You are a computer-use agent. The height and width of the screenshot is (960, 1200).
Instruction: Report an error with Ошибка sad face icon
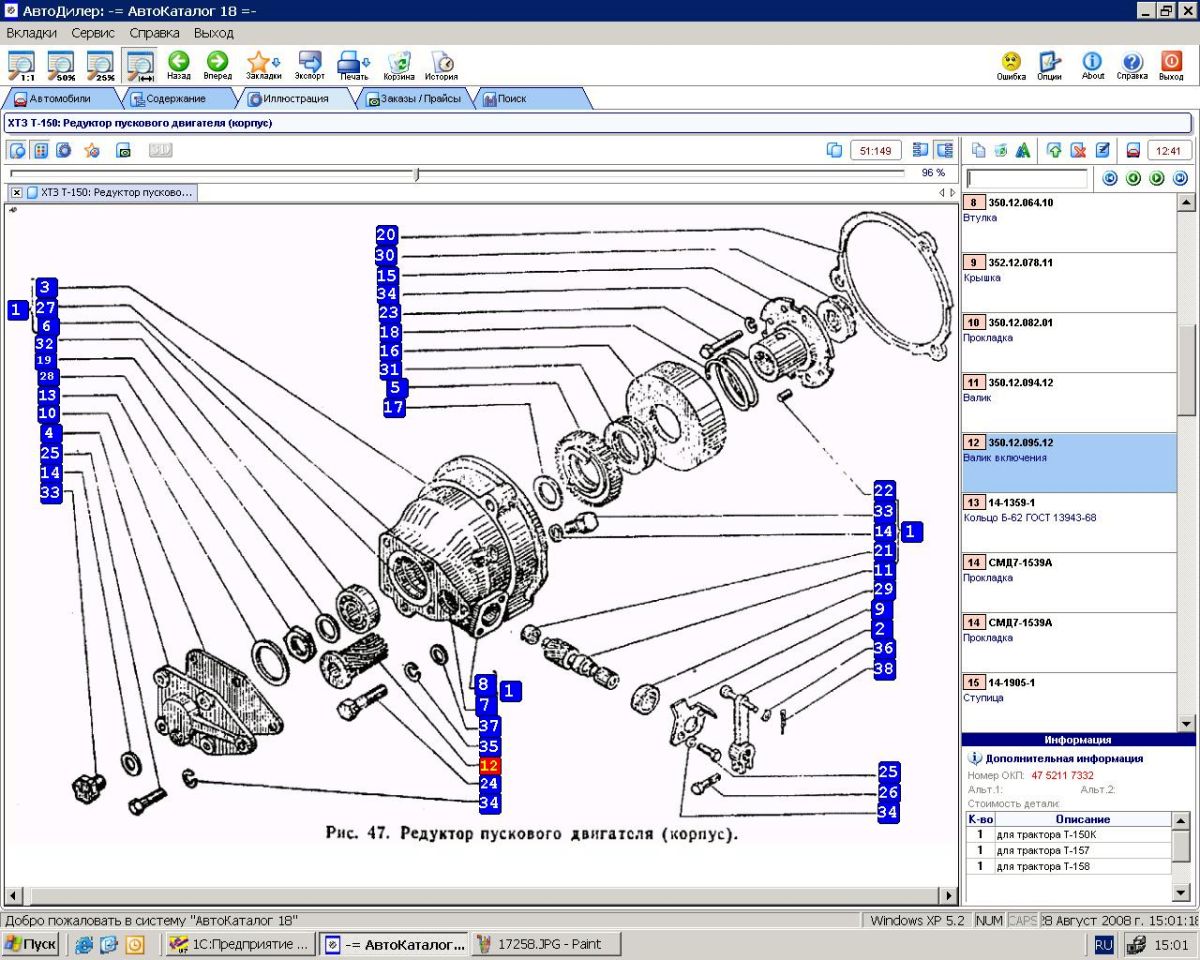(1011, 62)
